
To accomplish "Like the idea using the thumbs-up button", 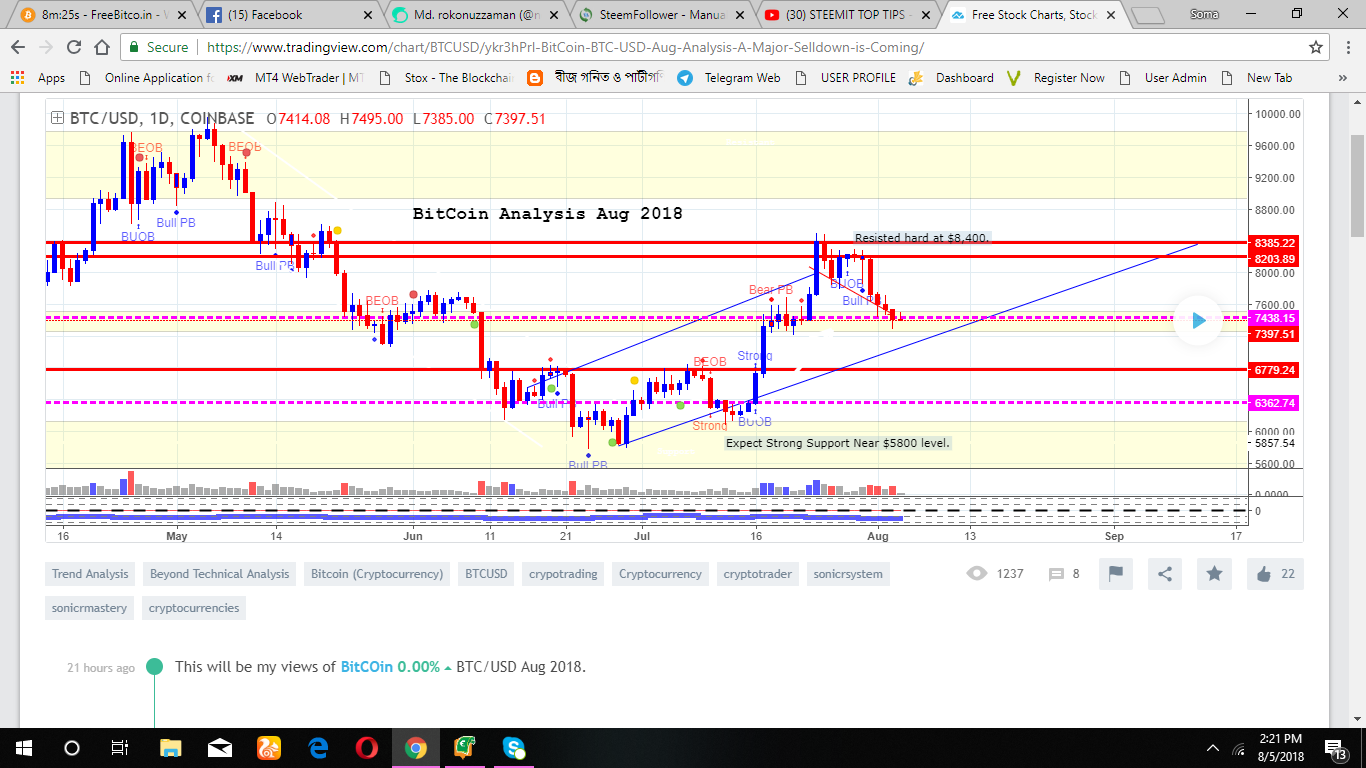I will click(1275, 574).
